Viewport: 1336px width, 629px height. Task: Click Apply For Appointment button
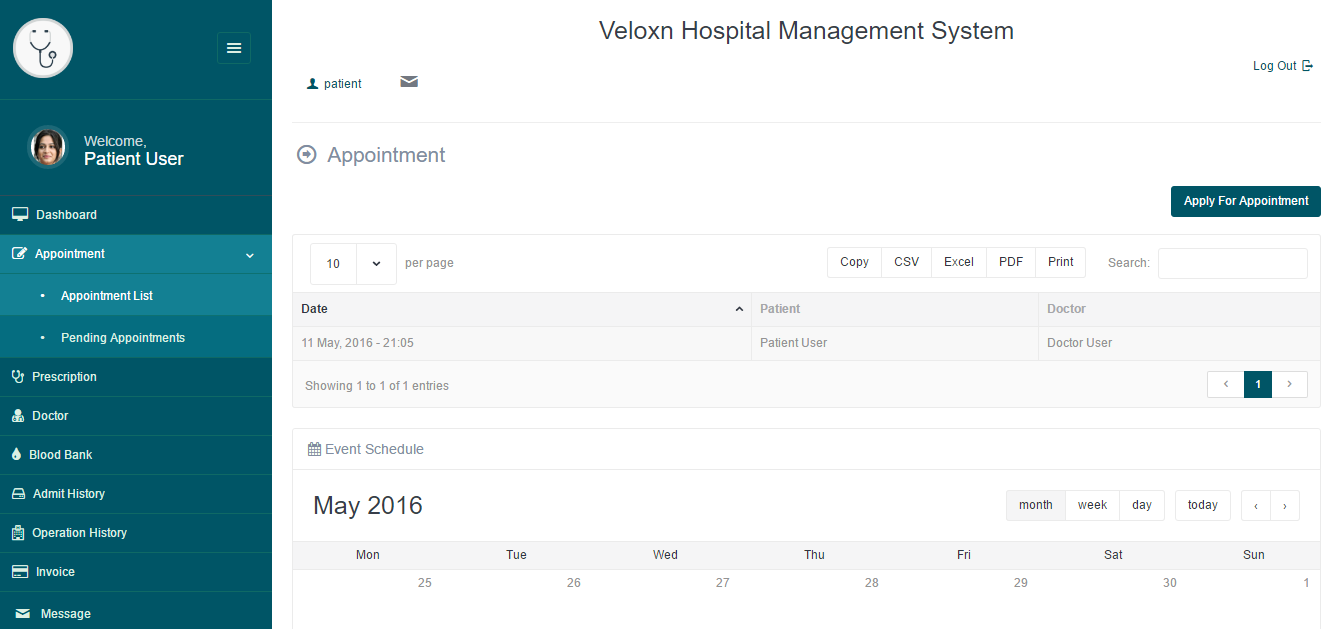(1245, 202)
